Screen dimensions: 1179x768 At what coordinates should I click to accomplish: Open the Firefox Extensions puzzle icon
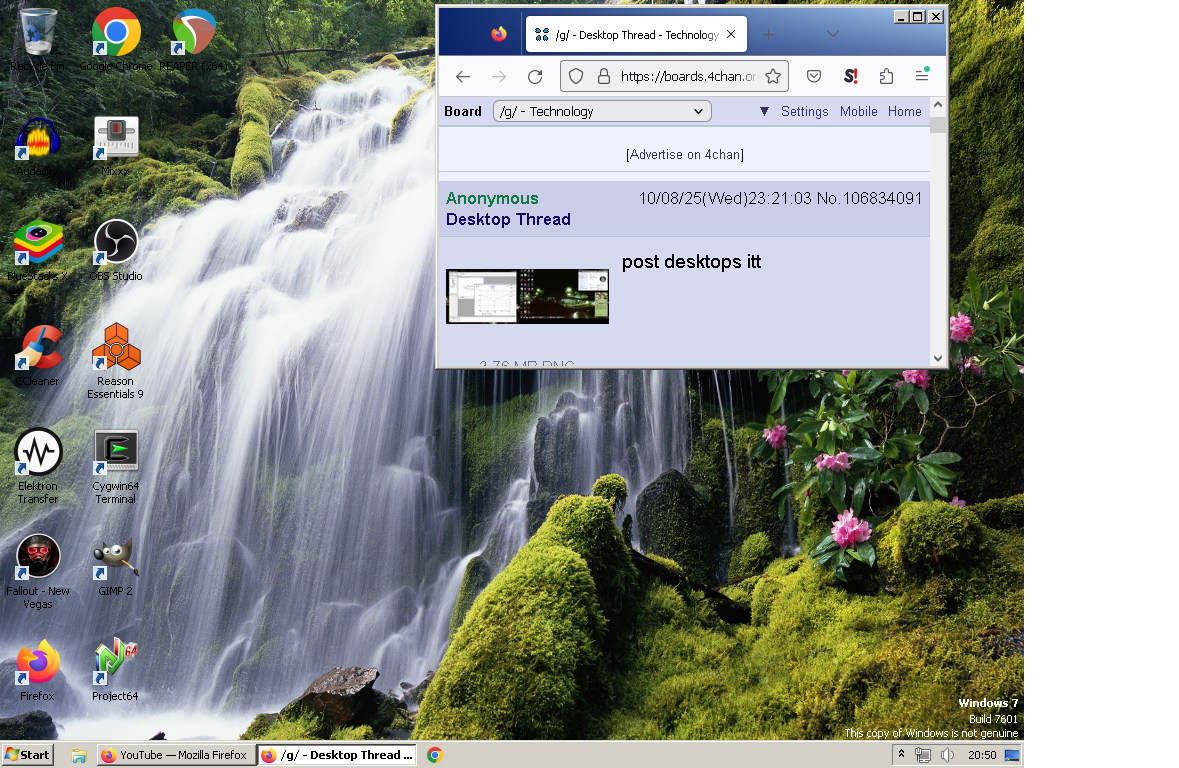tap(887, 77)
